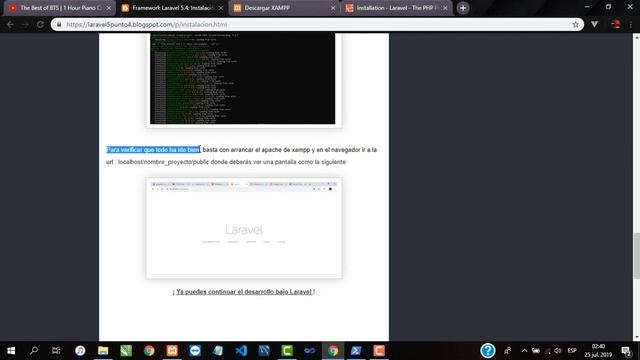Close The Best of BTS tab
The width and height of the screenshot is (640, 360).
click(109, 8)
